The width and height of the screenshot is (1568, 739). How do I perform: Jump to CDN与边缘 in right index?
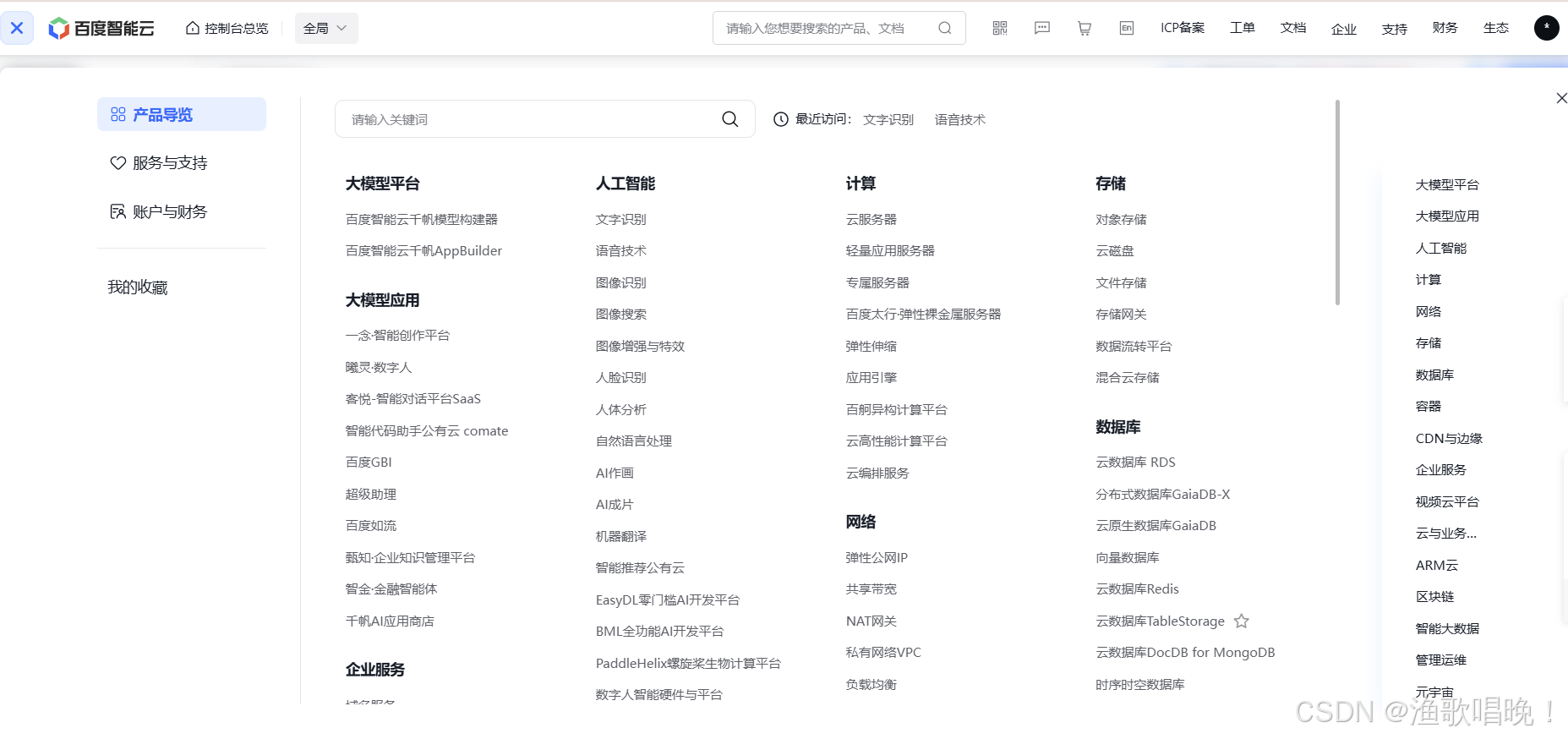[x=1449, y=439]
